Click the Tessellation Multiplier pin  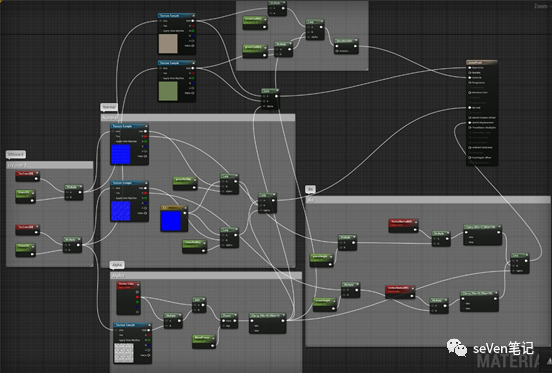coord(470,127)
